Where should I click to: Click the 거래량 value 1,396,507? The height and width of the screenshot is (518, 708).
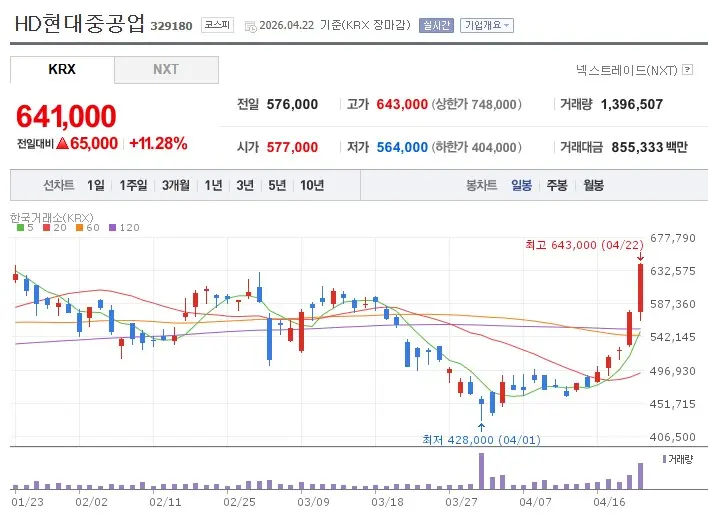point(632,104)
